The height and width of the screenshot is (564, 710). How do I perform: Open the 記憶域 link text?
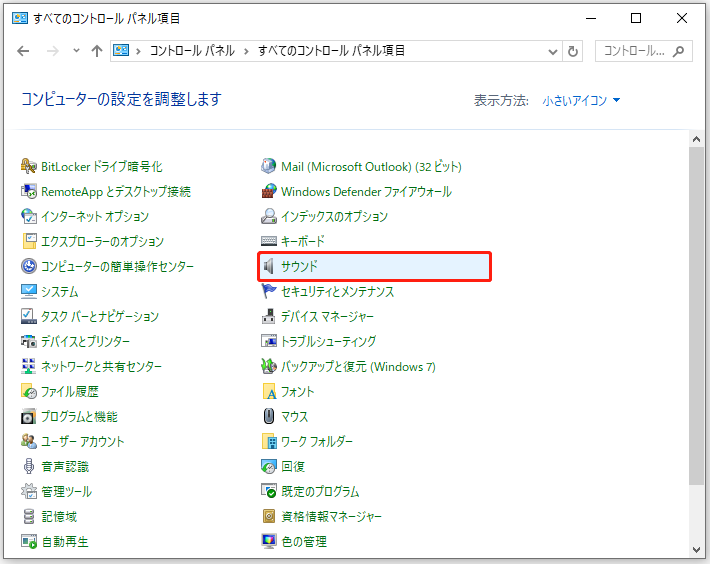coord(59,516)
